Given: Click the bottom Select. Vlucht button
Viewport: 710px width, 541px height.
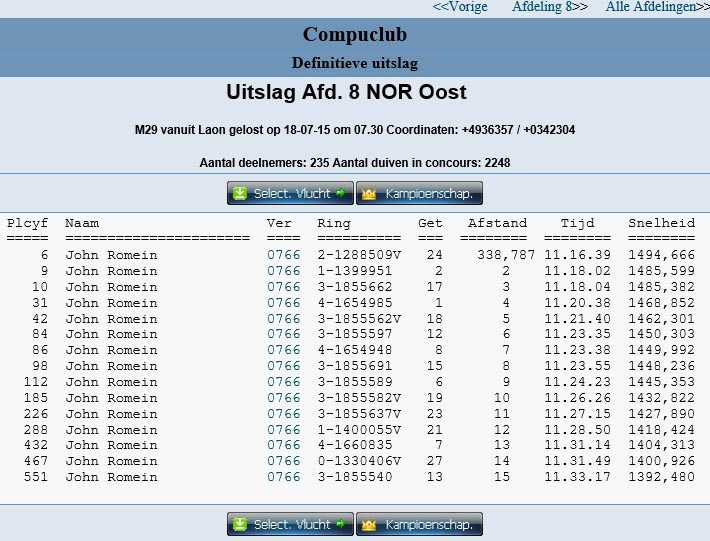Looking at the screenshot, I should 290,524.
